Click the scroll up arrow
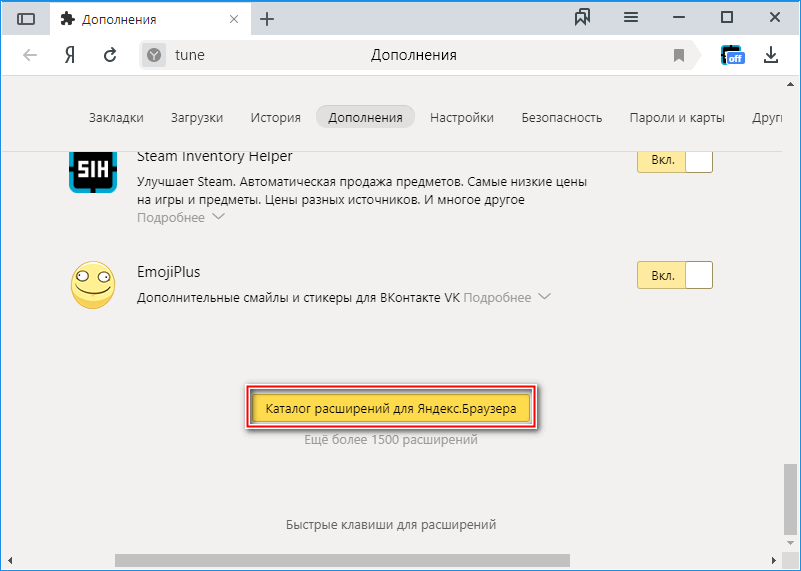This screenshot has width=801, height=571. [790, 84]
